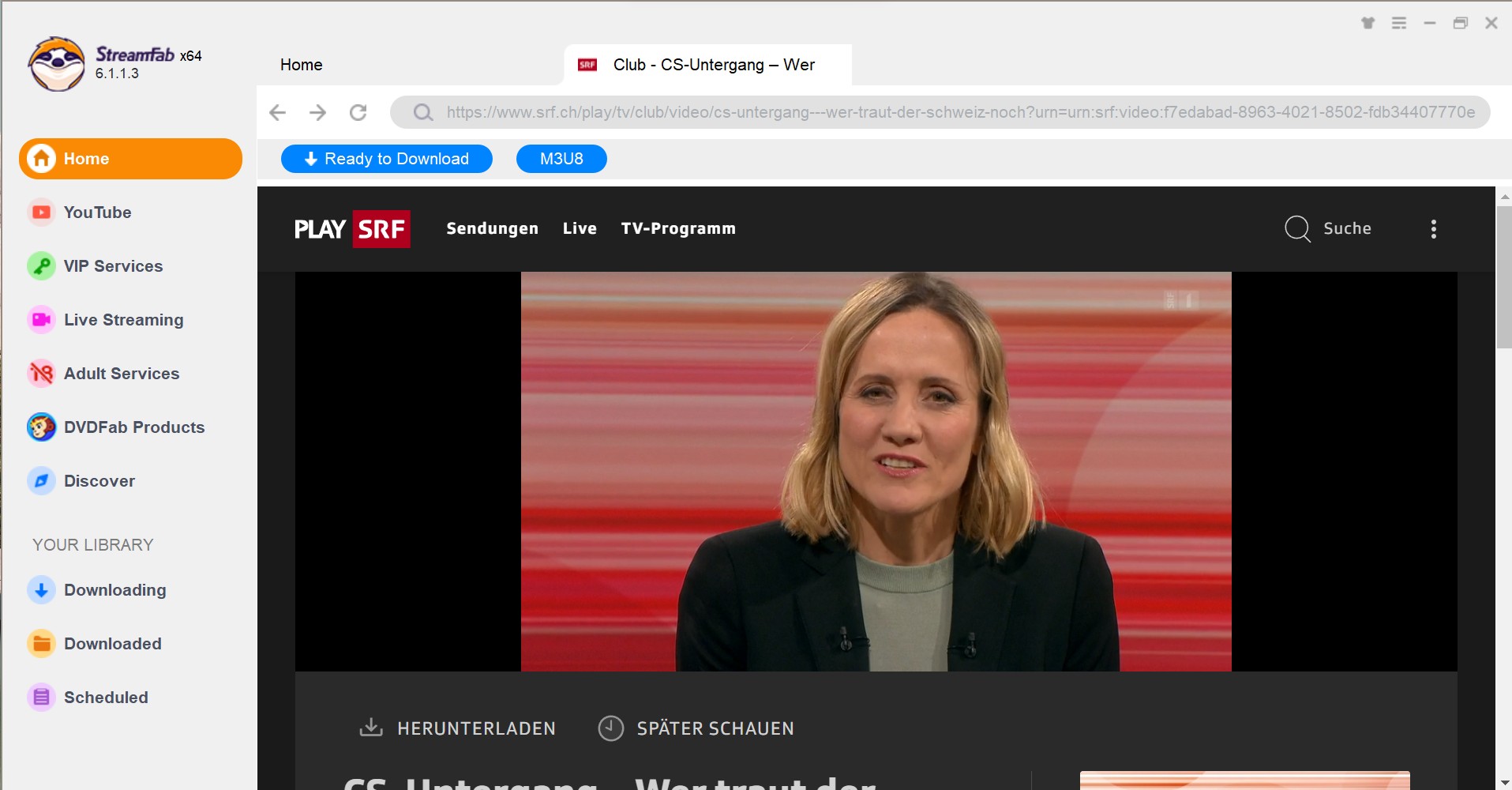Viewport: 1512px width, 790px height.
Task: Go forward with the forward arrow
Action: point(317,112)
